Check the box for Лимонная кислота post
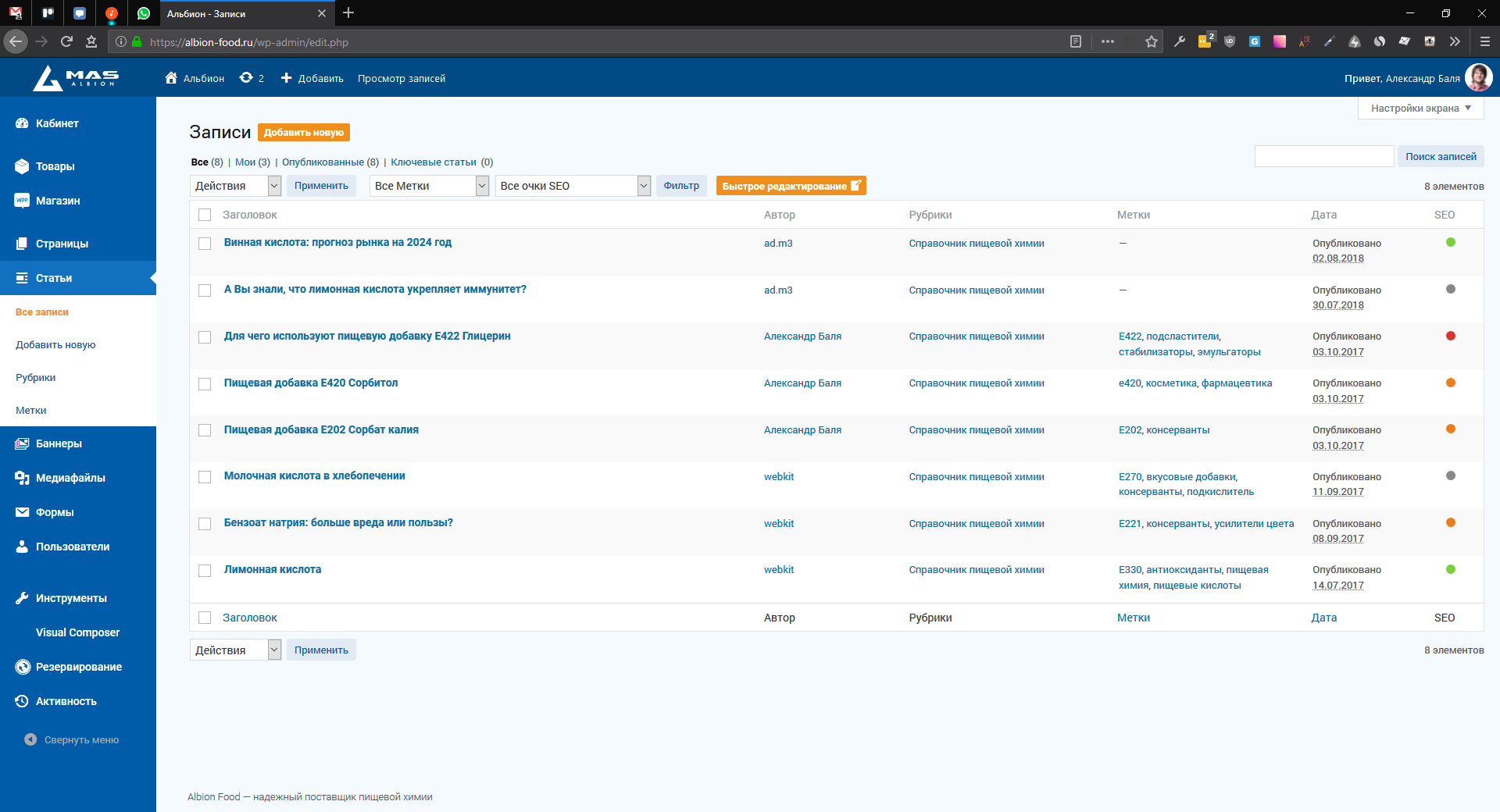 [205, 571]
